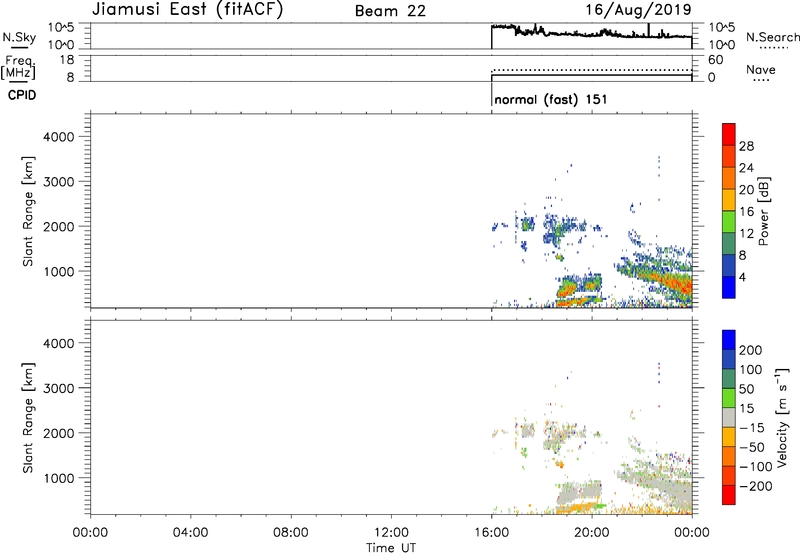This screenshot has height=554, width=800.
Task: Click the '18' frequency axis tick label
Action: pyautogui.click(x=67, y=60)
